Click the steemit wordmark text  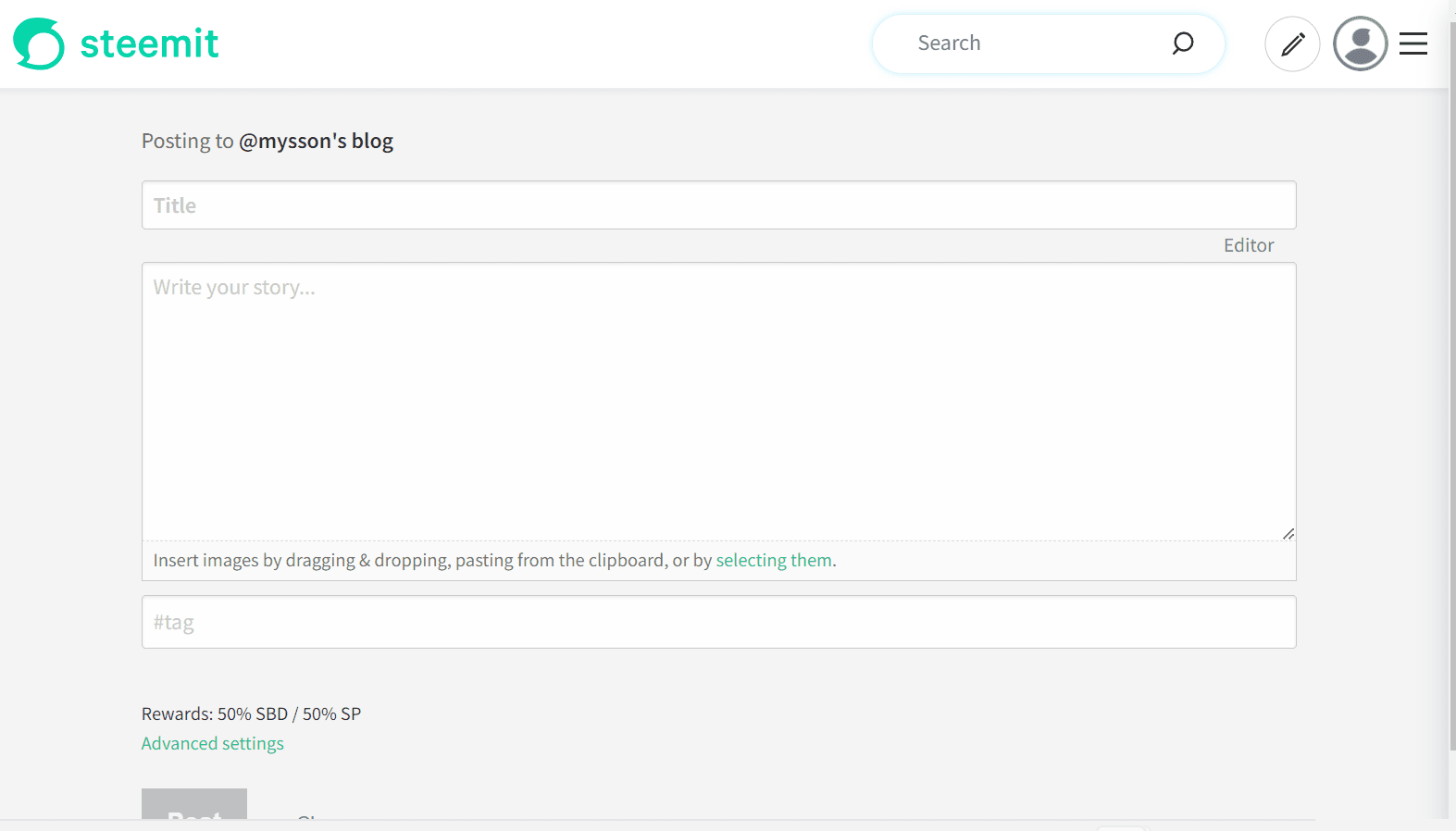[149, 43]
